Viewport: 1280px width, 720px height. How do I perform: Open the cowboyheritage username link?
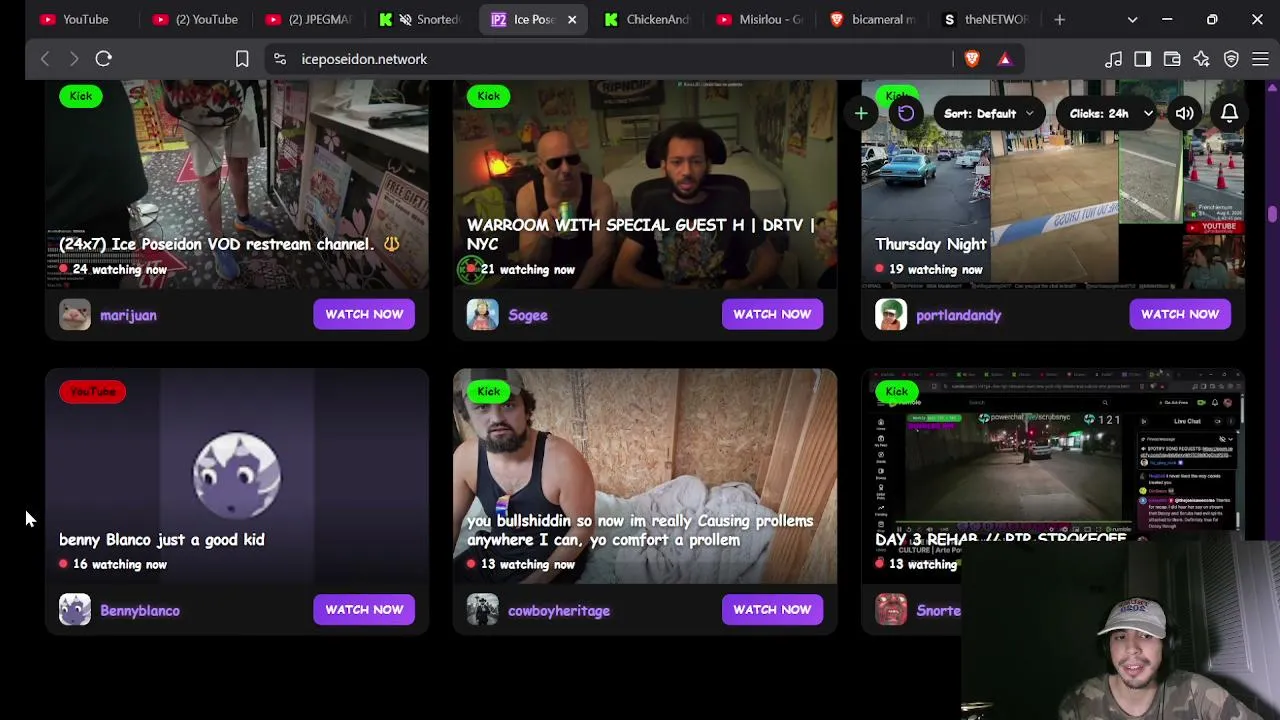[559, 610]
